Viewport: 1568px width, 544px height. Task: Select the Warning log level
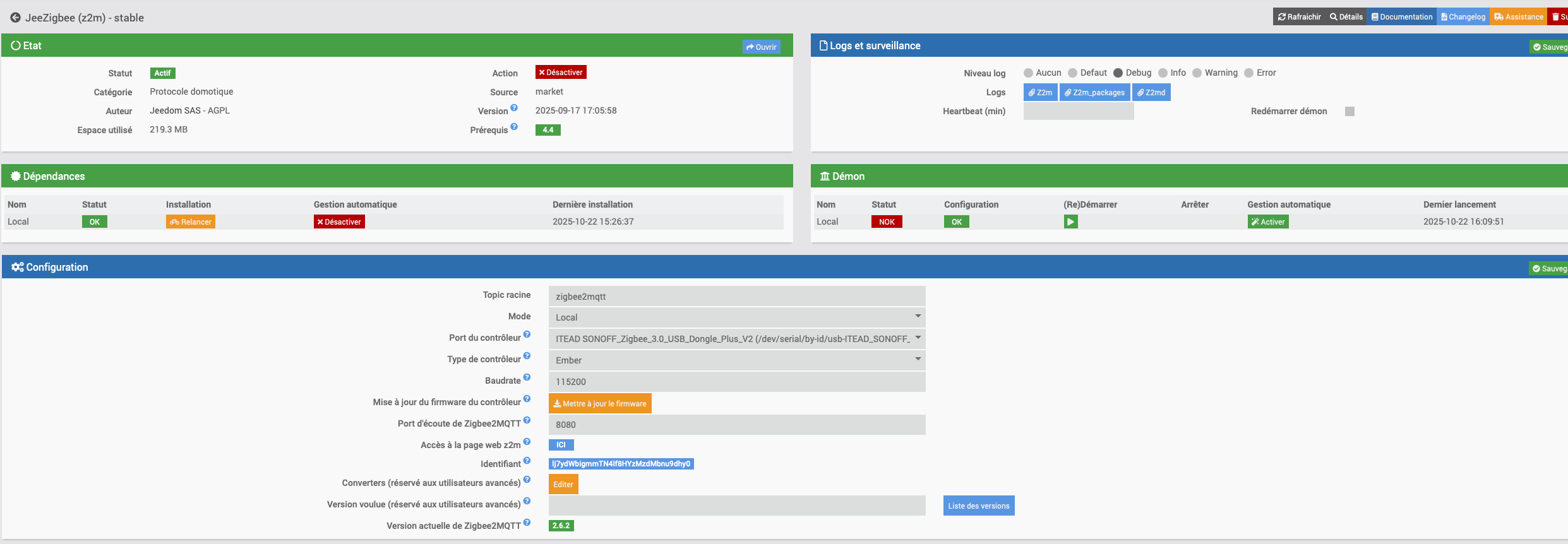click(1197, 73)
